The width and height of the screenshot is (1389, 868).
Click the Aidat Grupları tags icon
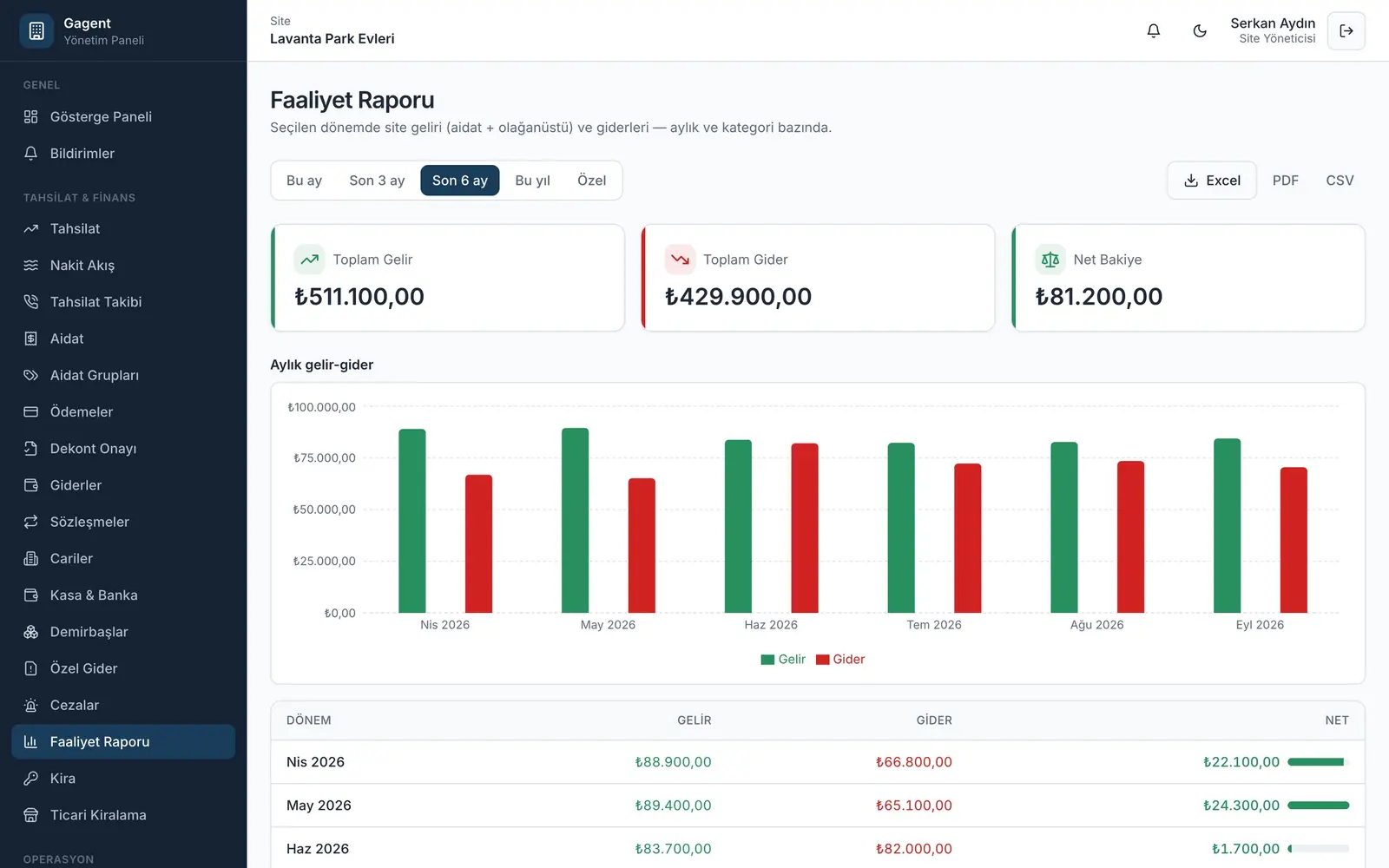[x=31, y=375]
